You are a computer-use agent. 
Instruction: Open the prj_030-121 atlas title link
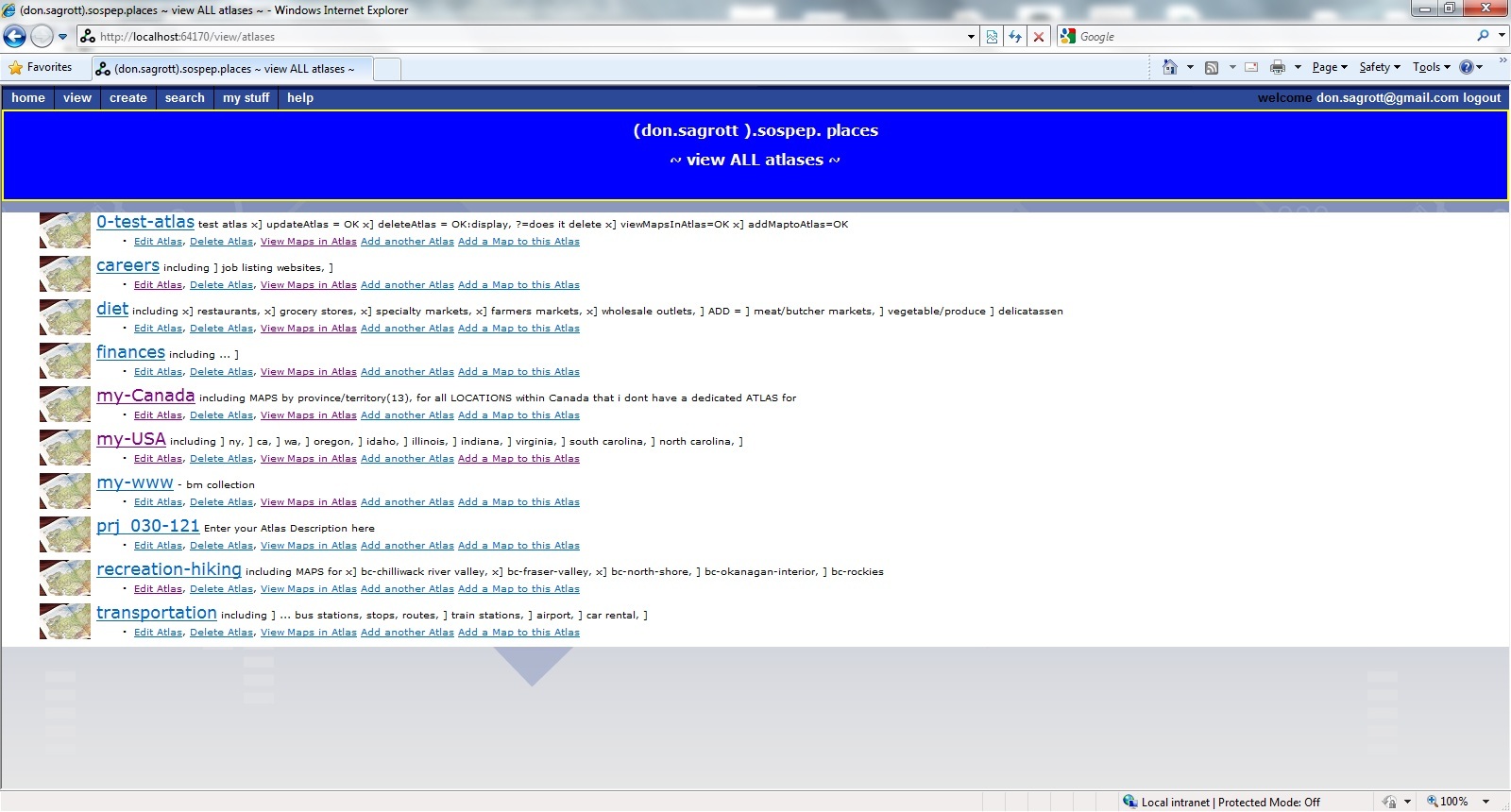coord(148,526)
